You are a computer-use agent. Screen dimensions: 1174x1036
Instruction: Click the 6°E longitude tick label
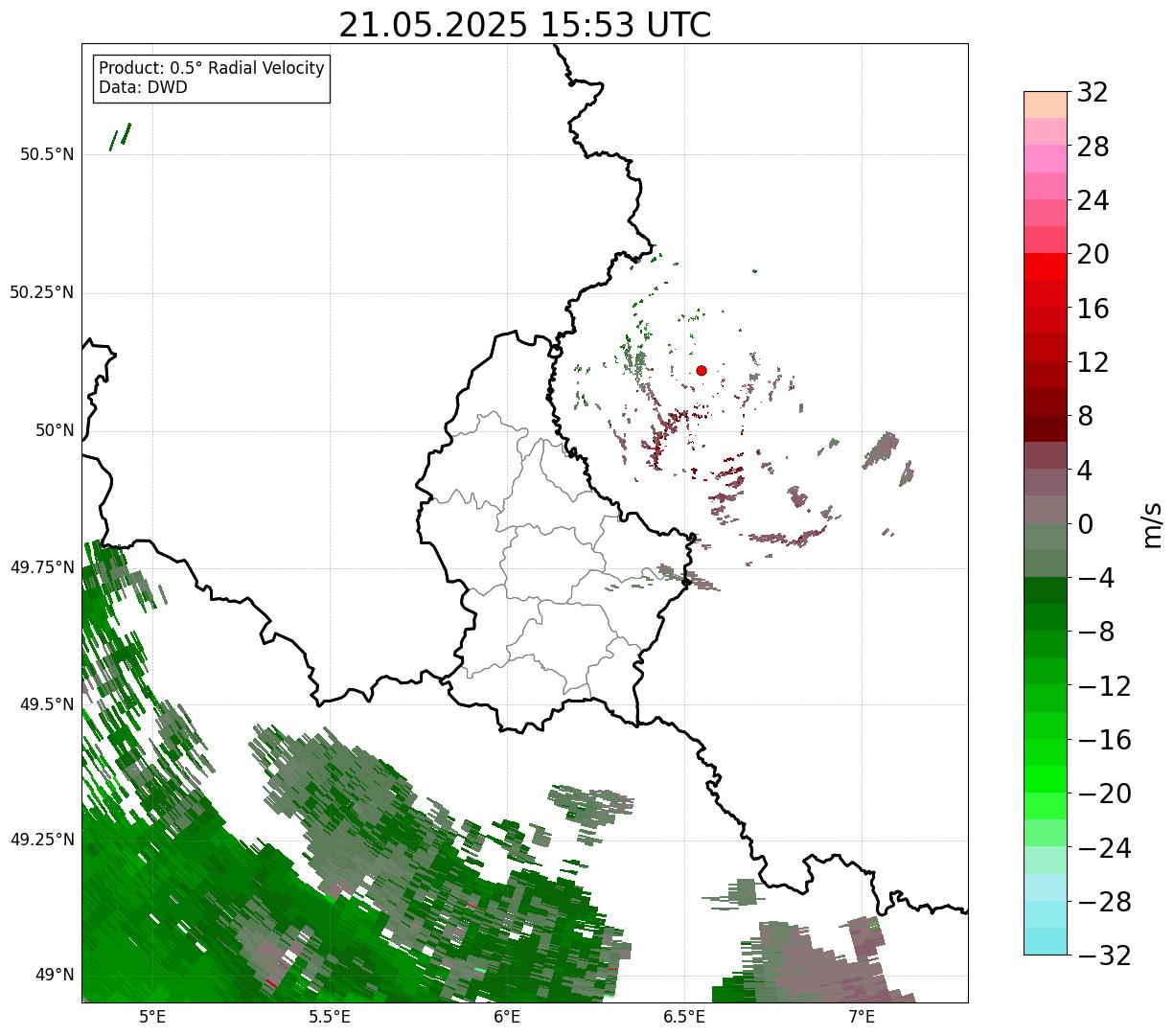tap(508, 1017)
